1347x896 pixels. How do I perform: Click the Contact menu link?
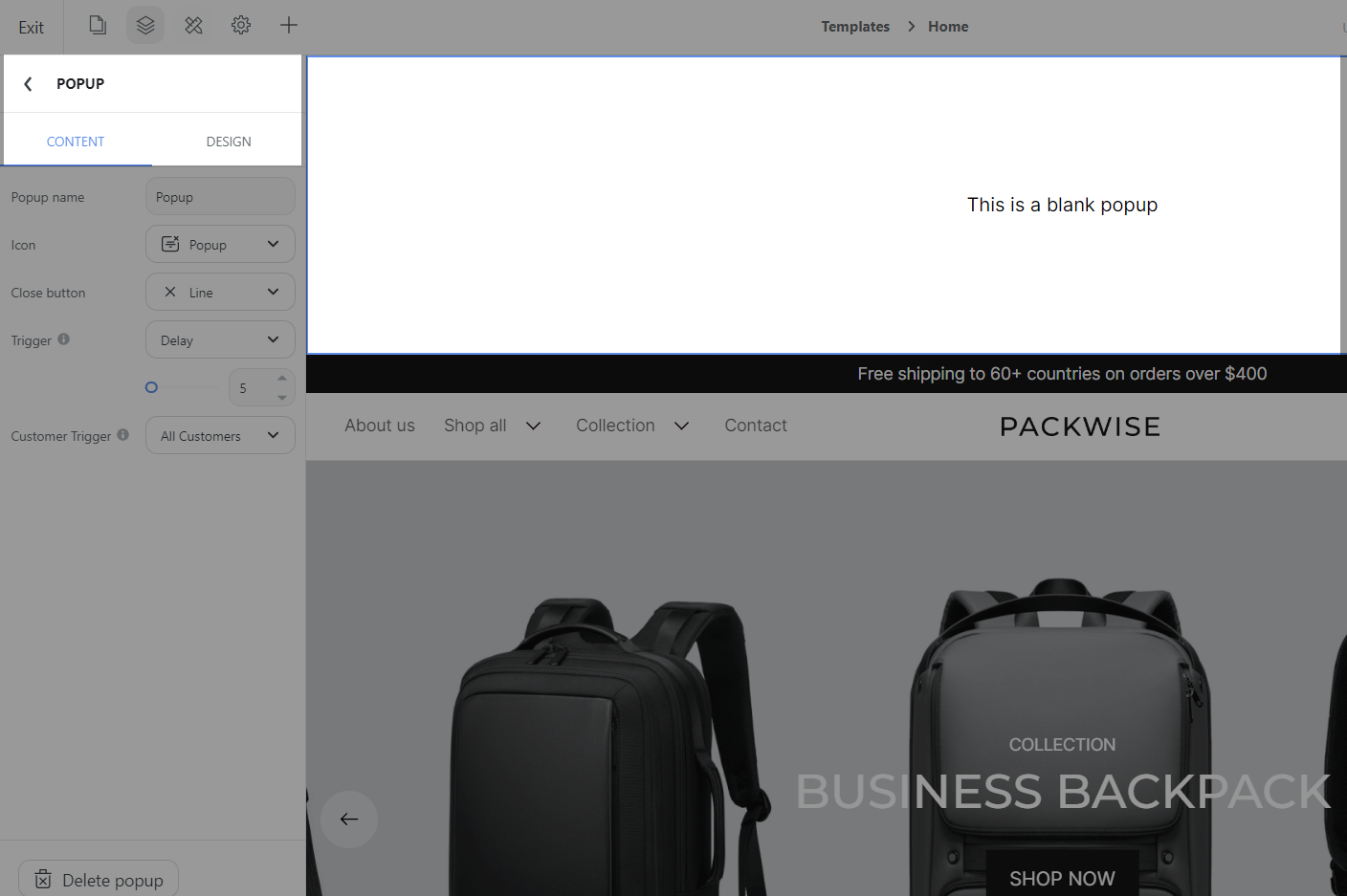coord(756,426)
